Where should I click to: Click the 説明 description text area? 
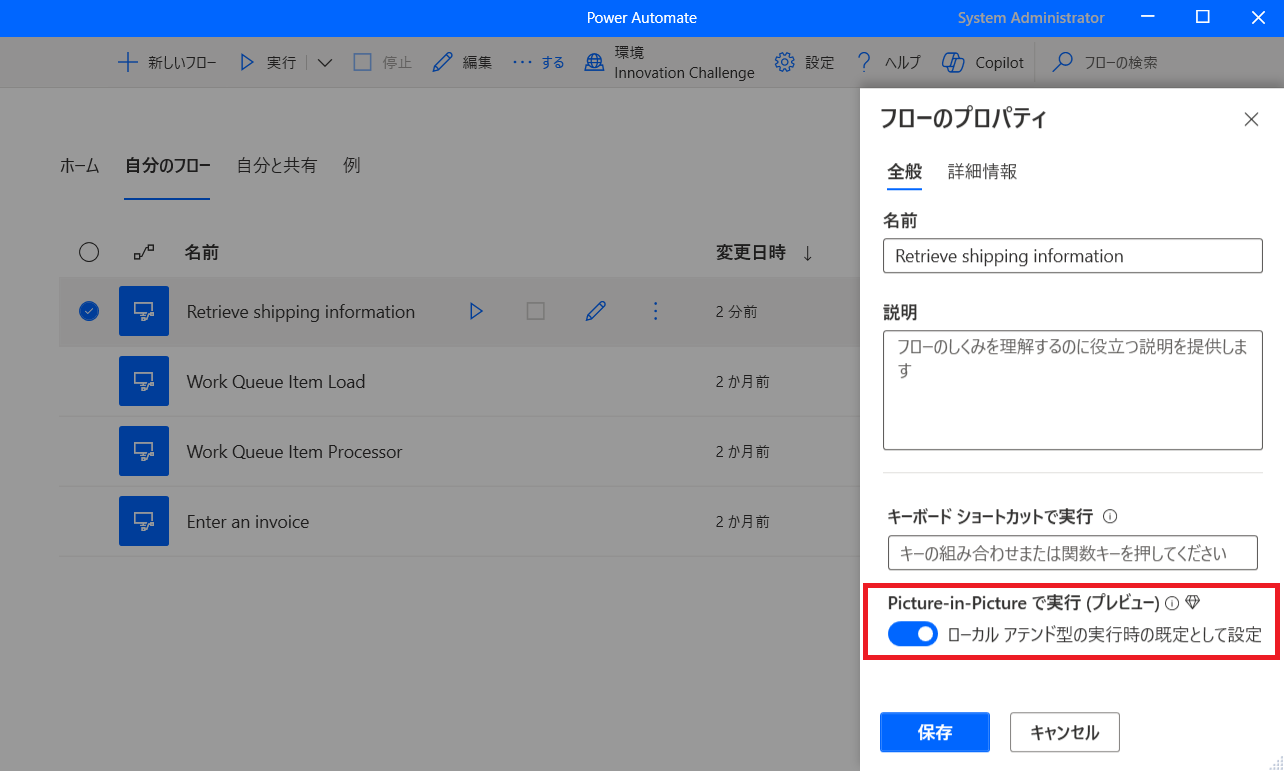[x=1073, y=390]
